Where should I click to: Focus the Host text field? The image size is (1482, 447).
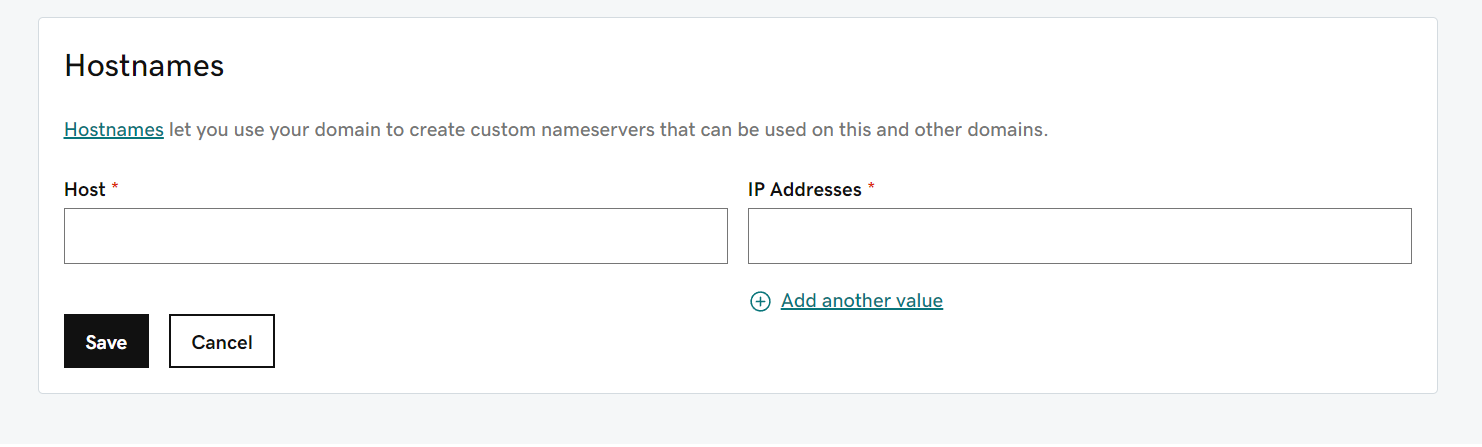pyautogui.click(x=395, y=236)
